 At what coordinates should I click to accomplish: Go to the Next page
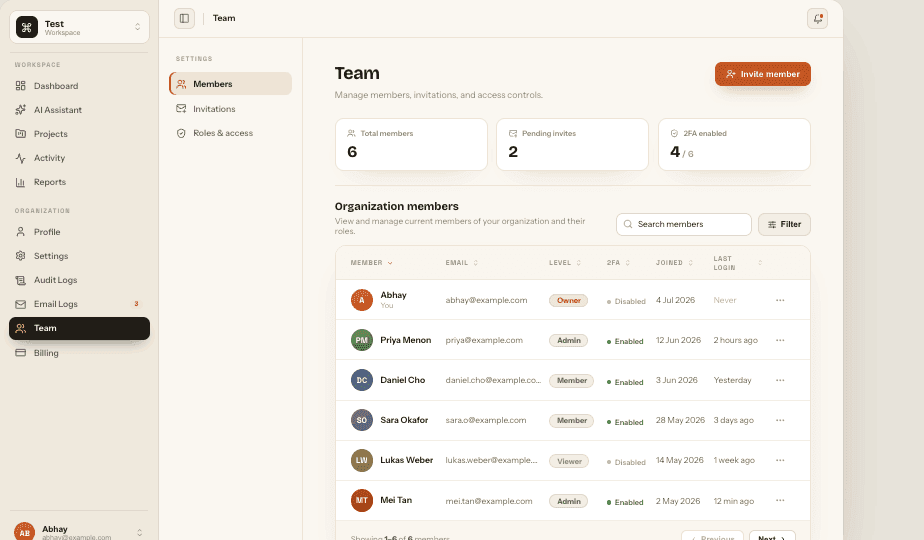pos(772,536)
